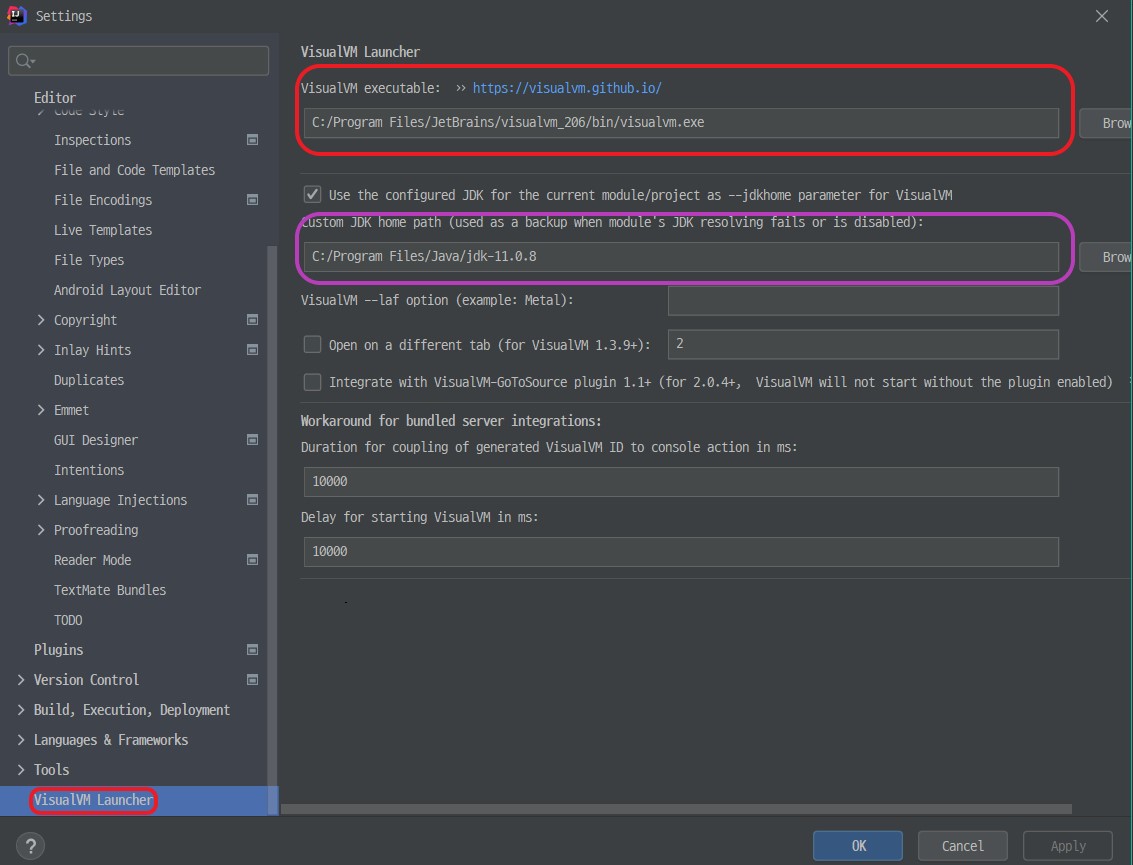
Task: Click the tab number field showing 2
Action: click(x=863, y=344)
